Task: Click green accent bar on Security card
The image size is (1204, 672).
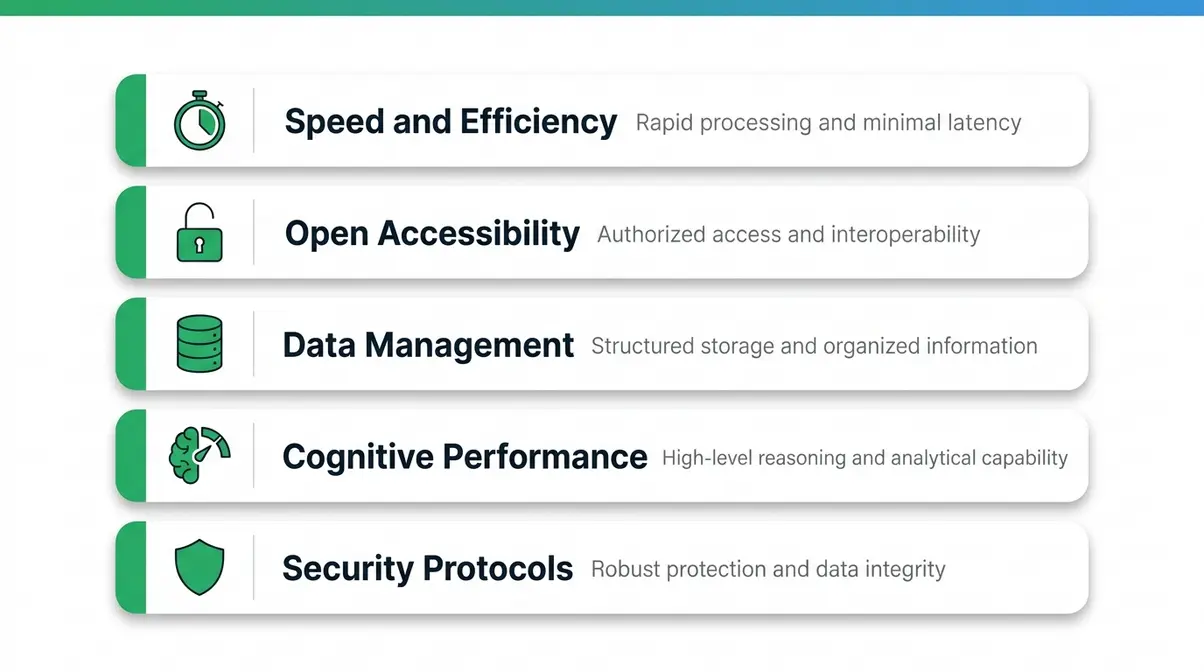Action: pos(131,567)
